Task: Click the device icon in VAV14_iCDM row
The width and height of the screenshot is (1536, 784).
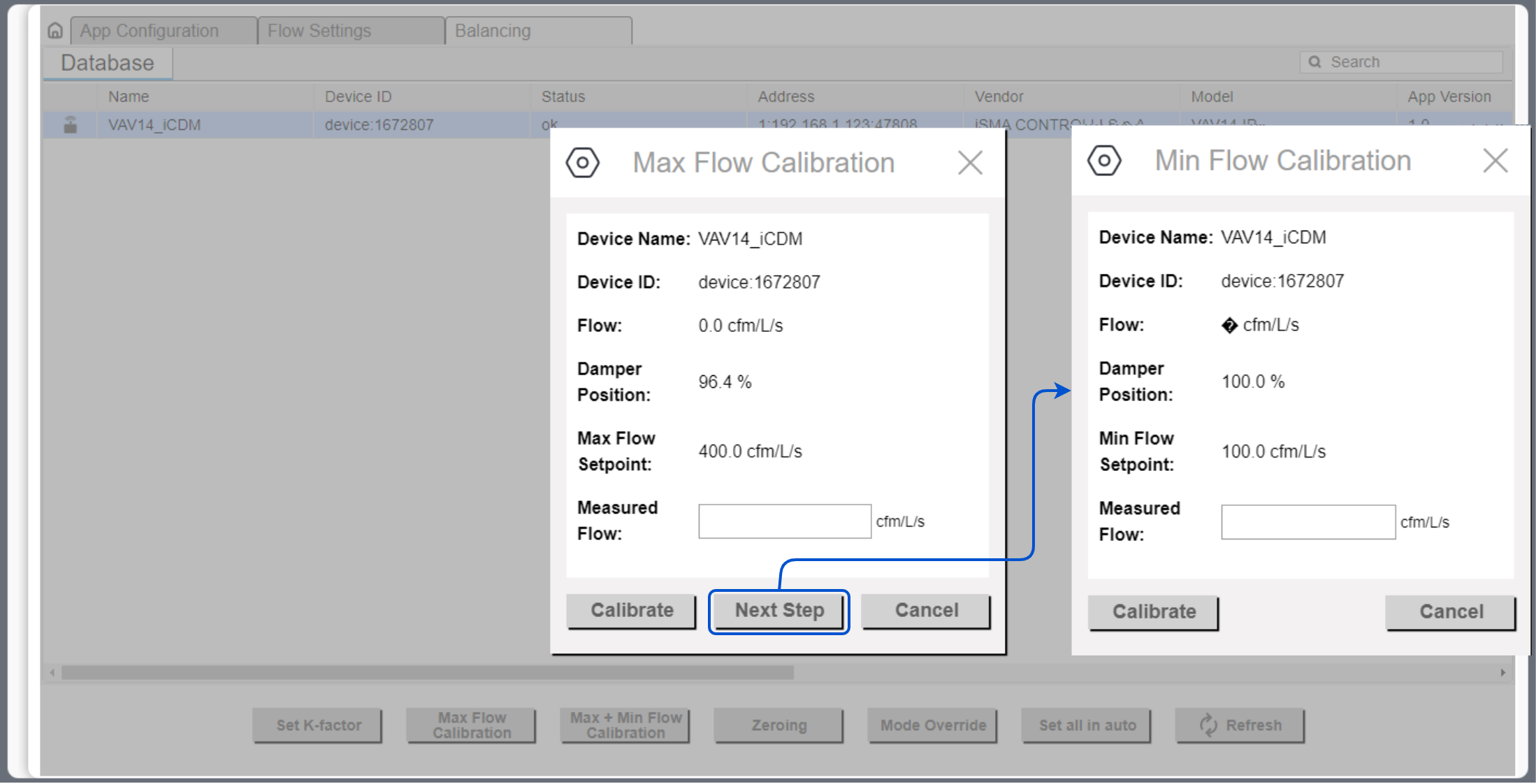Action: [x=71, y=125]
